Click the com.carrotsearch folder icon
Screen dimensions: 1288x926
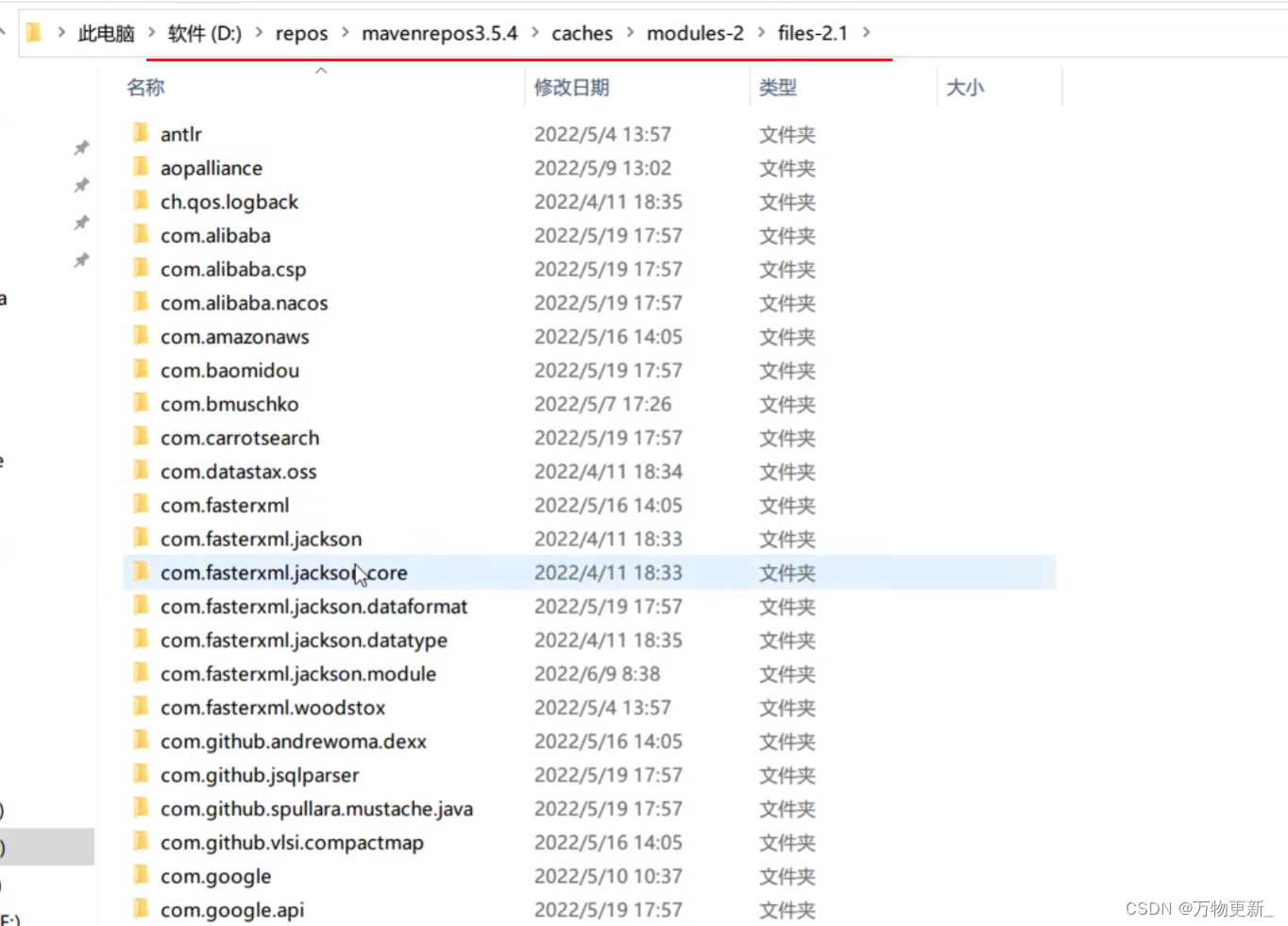coord(141,437)
